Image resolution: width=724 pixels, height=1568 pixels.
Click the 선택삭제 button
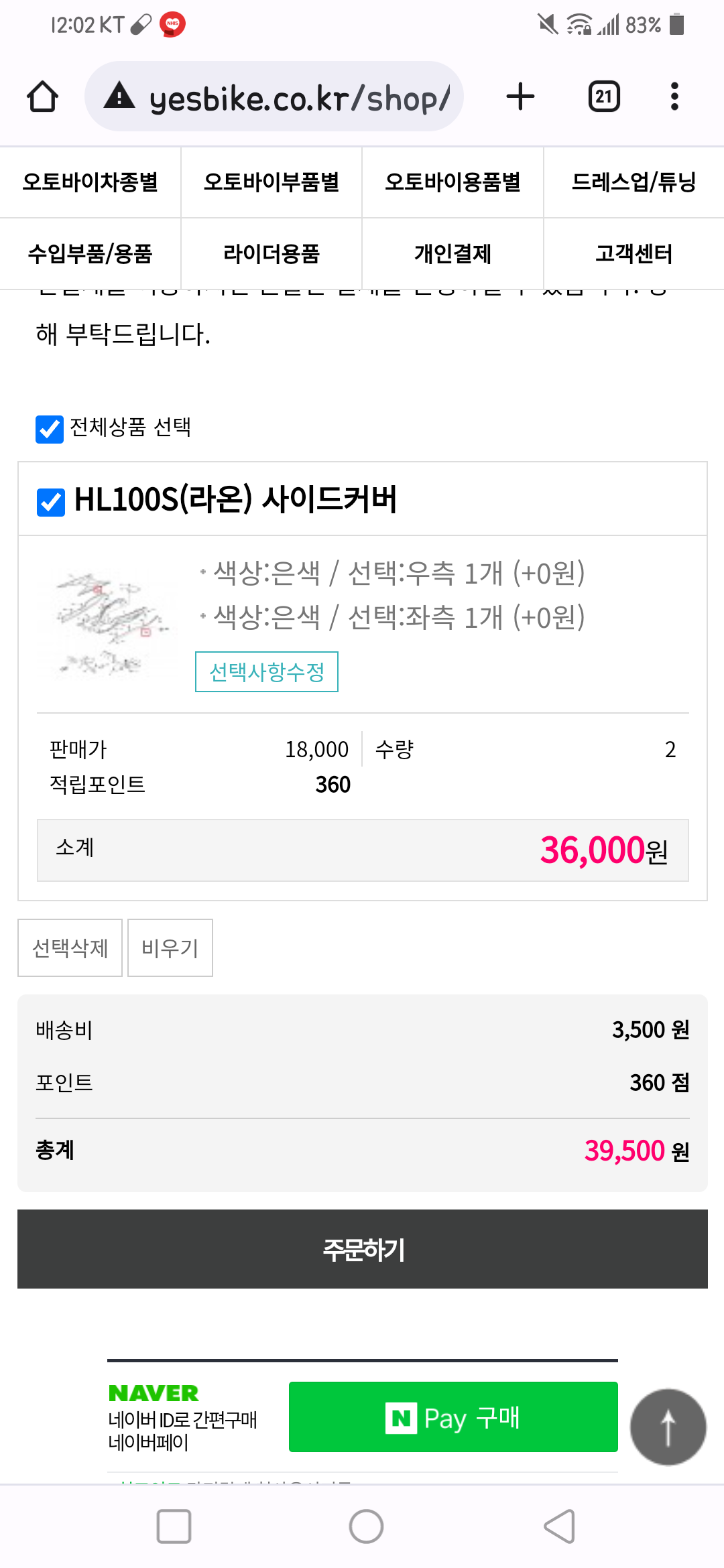pos(70,948)
